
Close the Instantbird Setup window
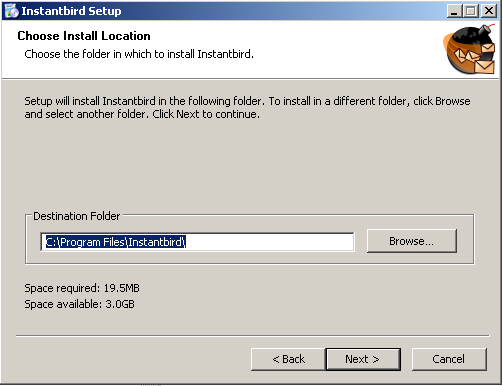coord(489,11)
